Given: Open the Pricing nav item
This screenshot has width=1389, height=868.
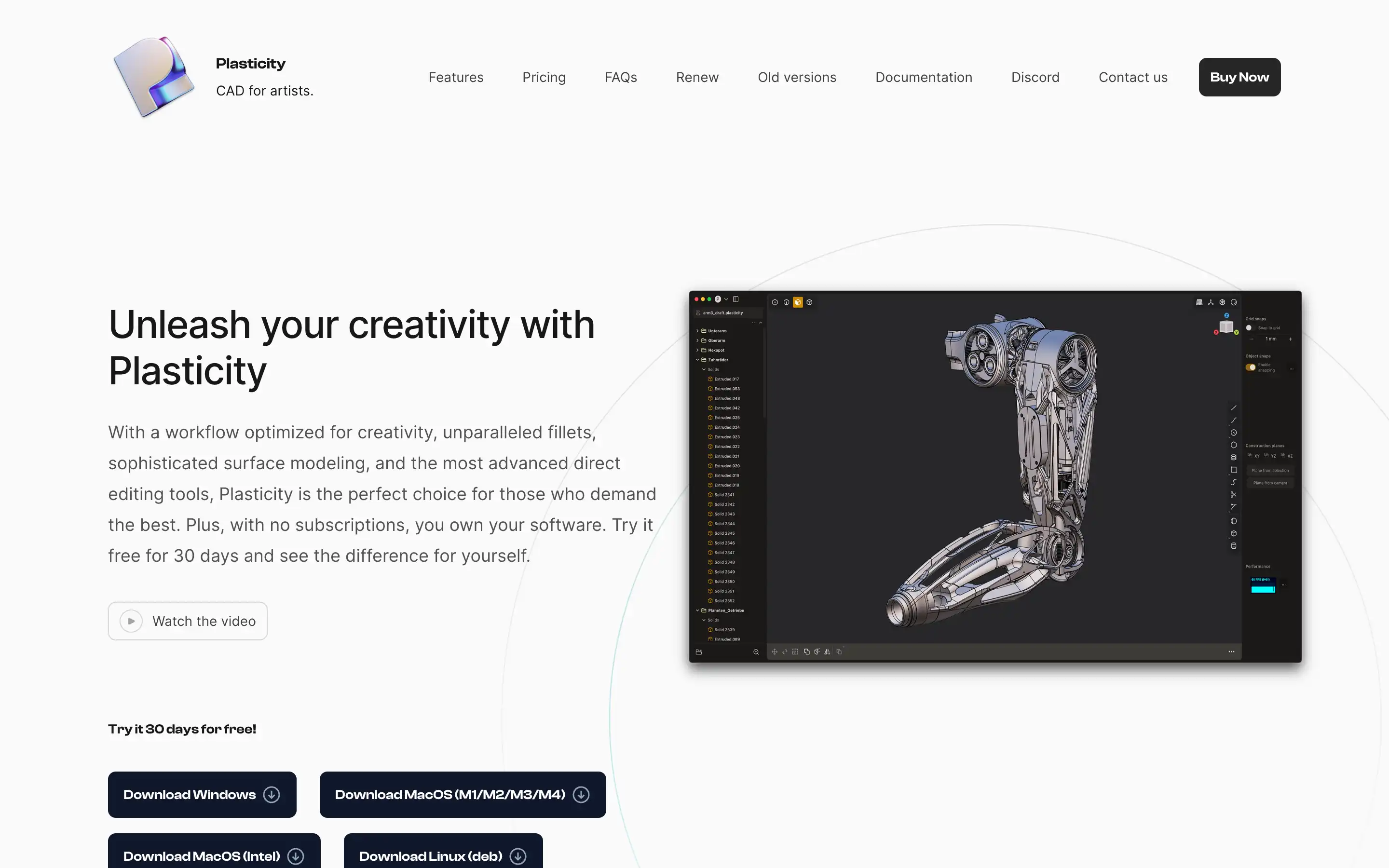Looking at the screenshot, I should [544, 78].
